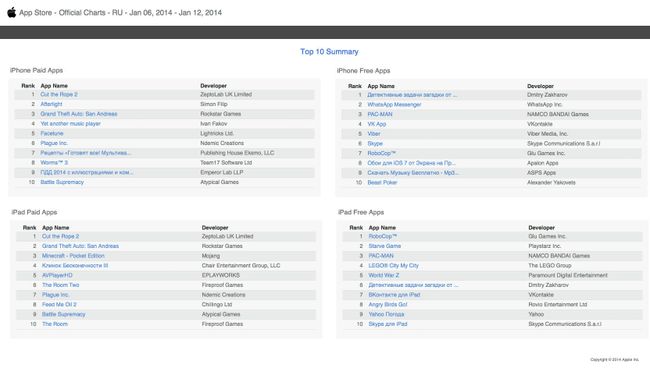This screenshot has height=368, width=650.
Task: Open Battle Supremacy in iPhone Paid Apps
Action: (62, 182)
